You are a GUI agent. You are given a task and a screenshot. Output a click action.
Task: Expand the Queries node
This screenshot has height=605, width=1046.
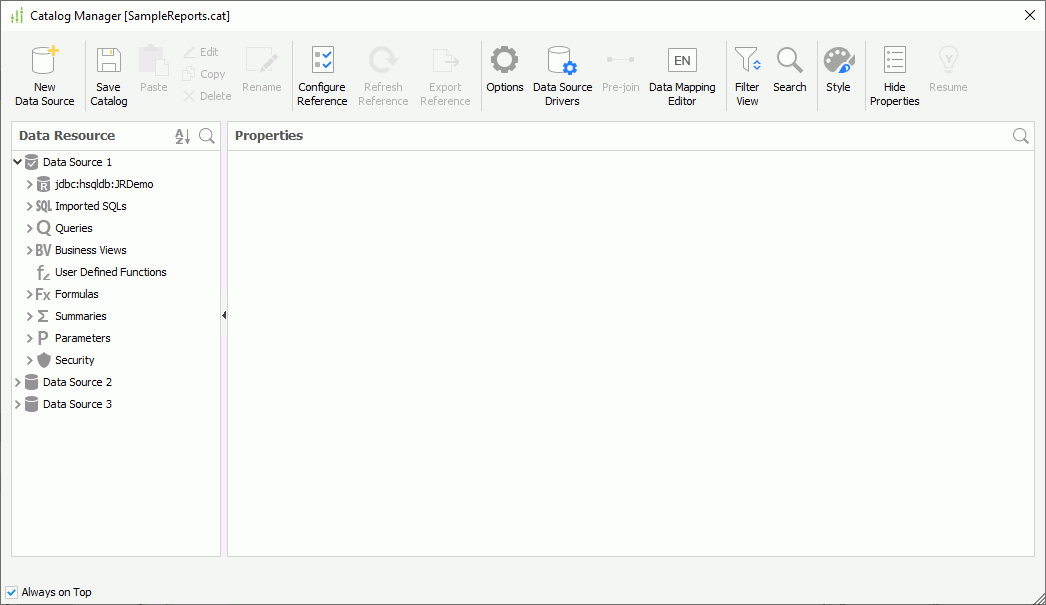29,228
